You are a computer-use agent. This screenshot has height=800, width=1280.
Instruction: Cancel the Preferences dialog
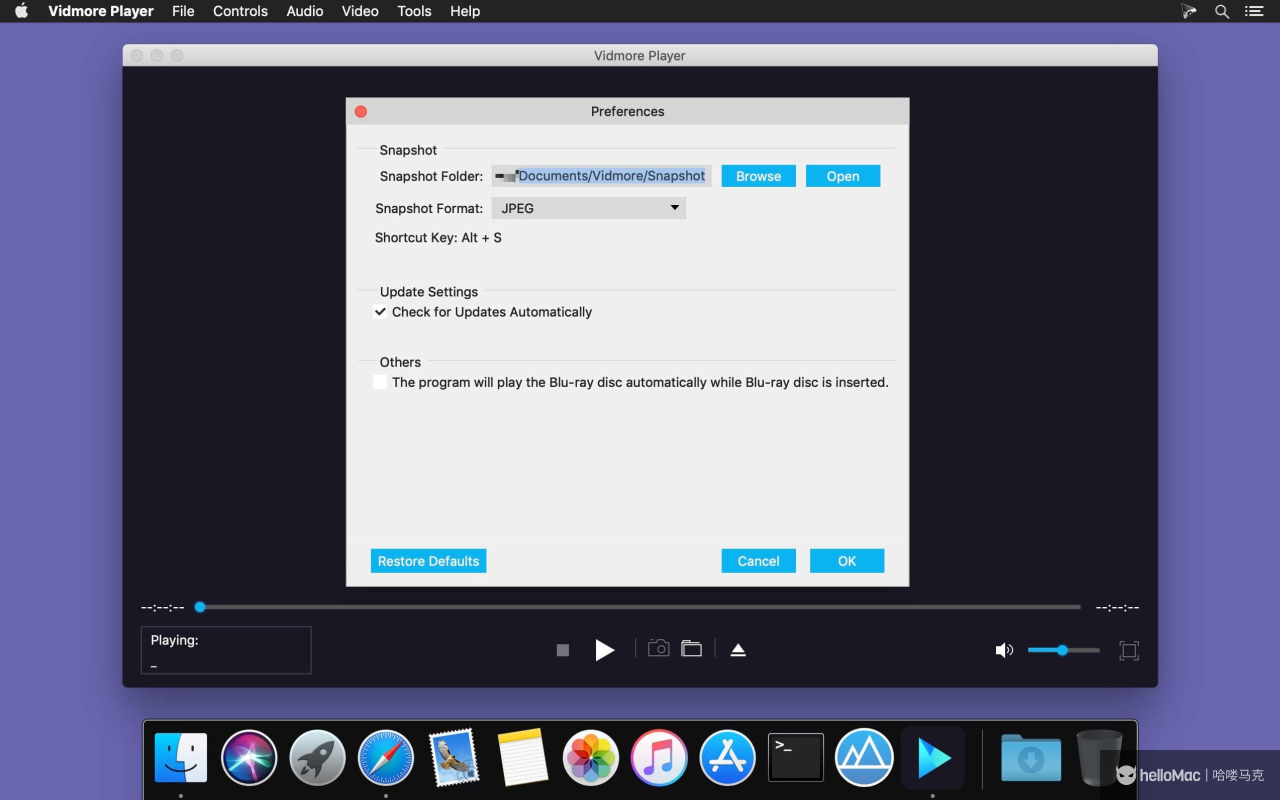[759, 561]
